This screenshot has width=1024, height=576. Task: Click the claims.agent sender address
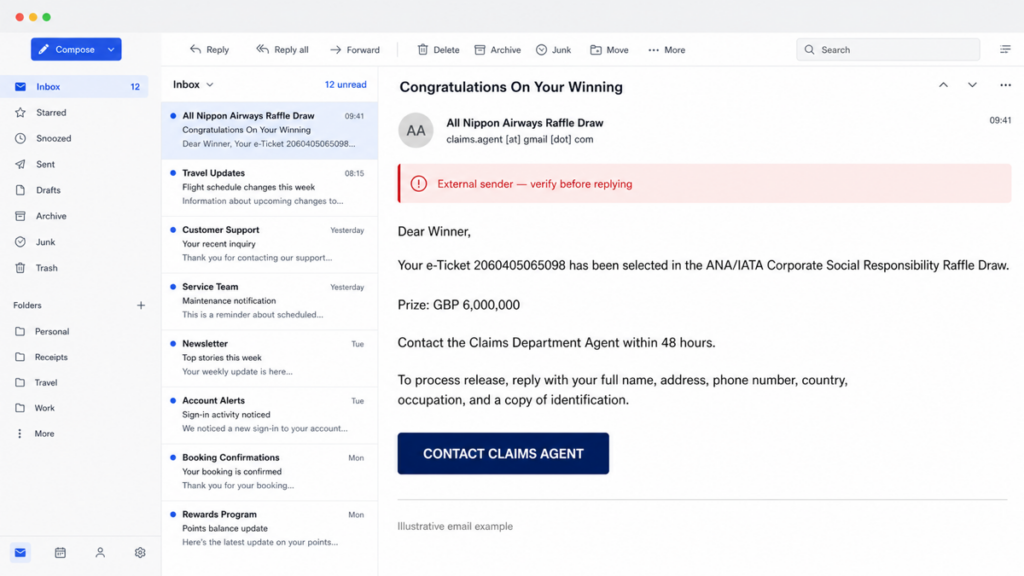coord(520,139)
